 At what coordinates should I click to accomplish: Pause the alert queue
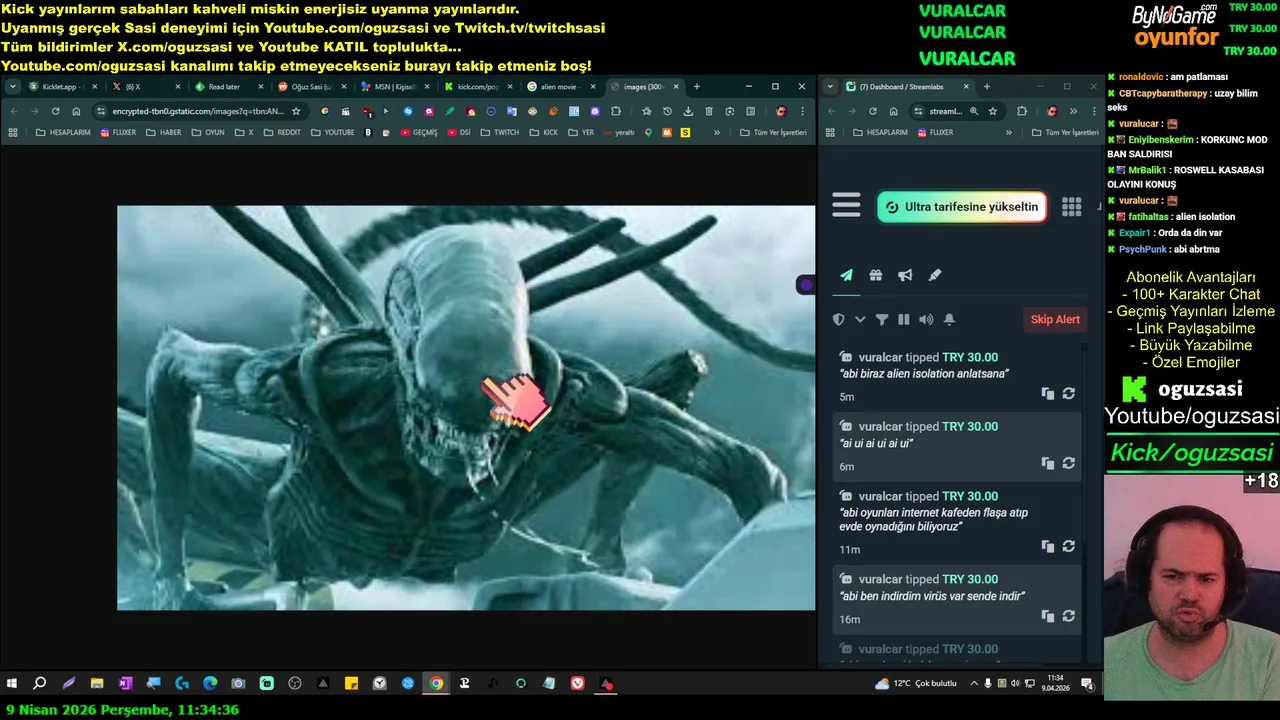pyautogui.click(x=904, y=319)
